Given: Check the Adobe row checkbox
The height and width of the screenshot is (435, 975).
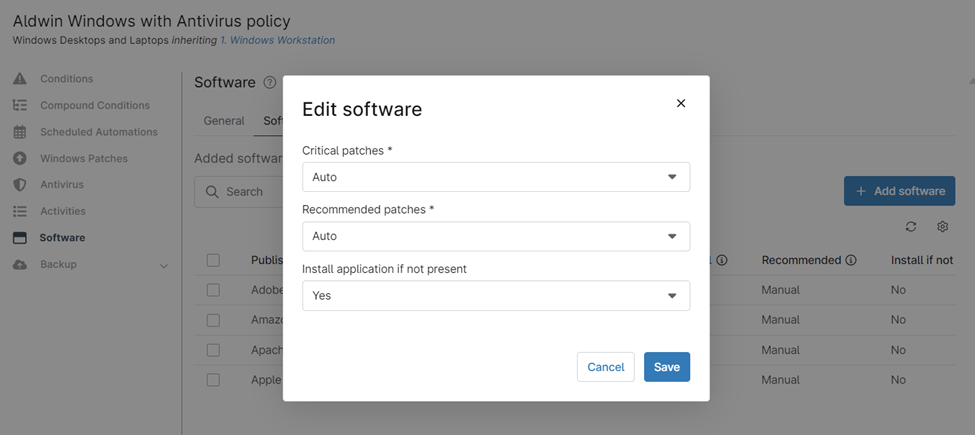Looking at the screenshot, I should [213, 290].
